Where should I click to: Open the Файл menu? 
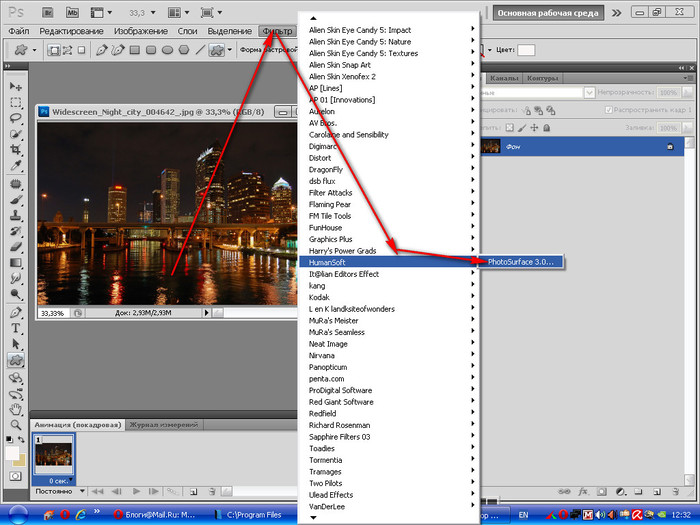[19, 31]
